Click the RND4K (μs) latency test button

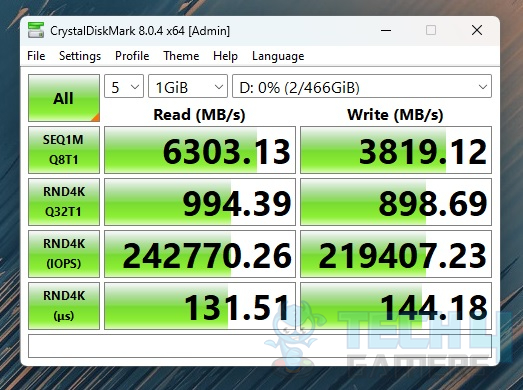tap(64, 306)
